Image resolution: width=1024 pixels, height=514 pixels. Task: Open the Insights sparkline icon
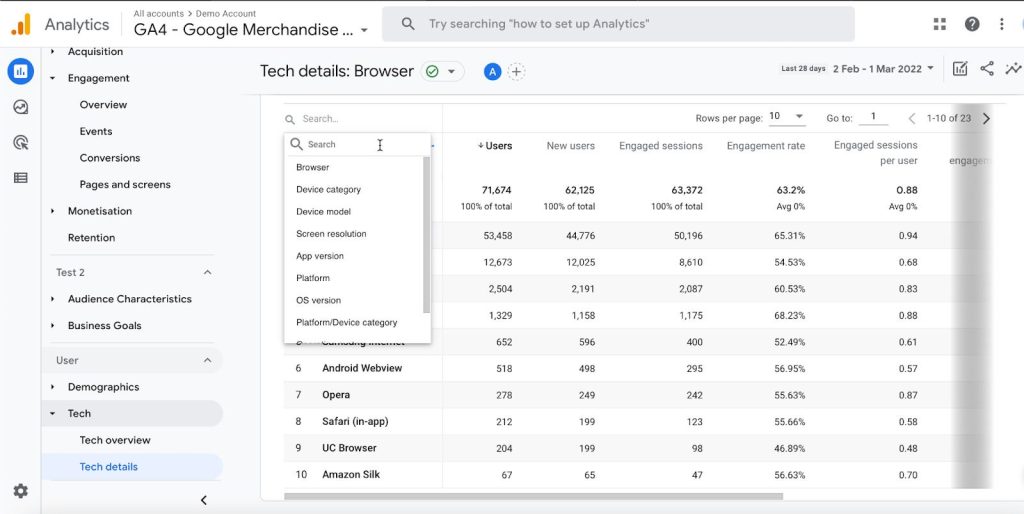click(1014, 69)
